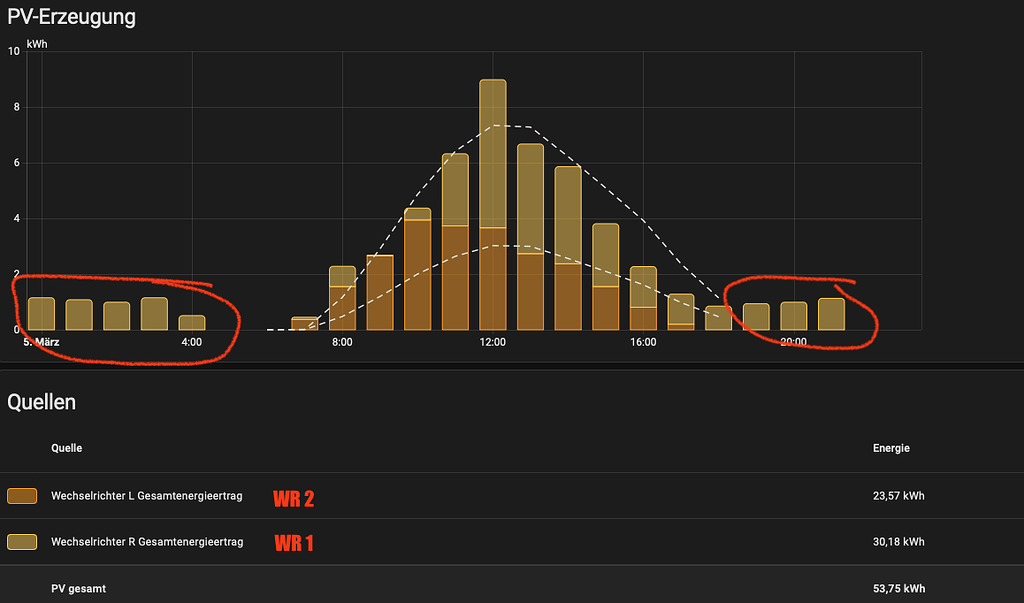The height and width of the screenshot is (603, 1024).
Task: Click the 53,75 kWh total value
Action: 896,588
